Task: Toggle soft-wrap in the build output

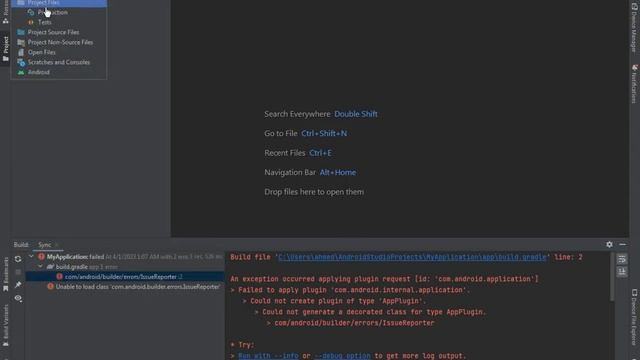Action: (x=622, y=259)
